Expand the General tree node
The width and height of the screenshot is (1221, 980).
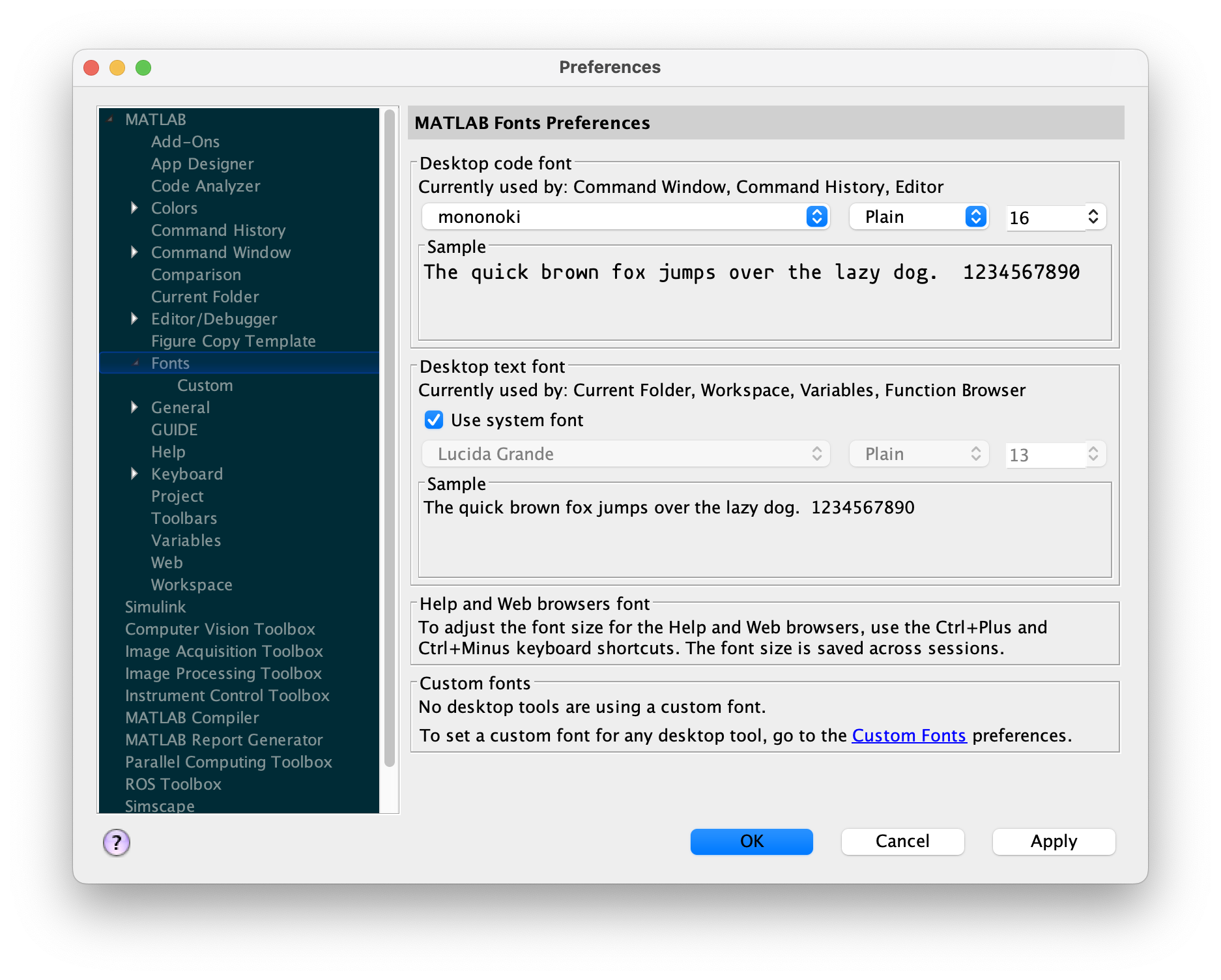pos(134,407)
